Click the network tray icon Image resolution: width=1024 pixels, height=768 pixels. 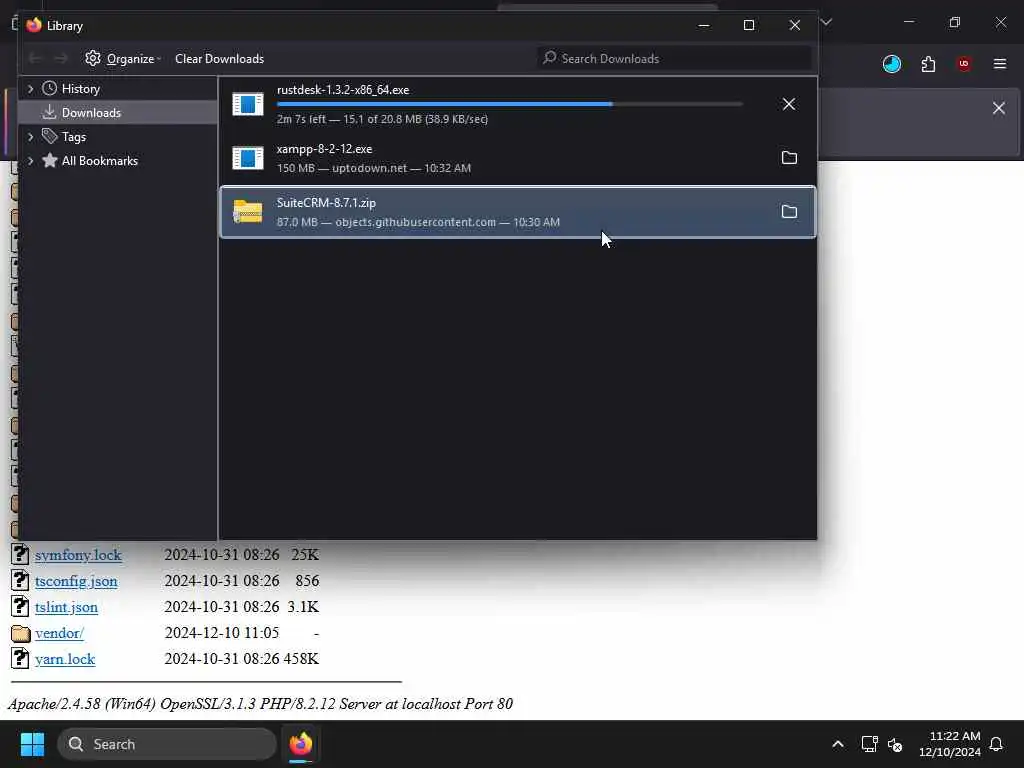pos(869,744)
